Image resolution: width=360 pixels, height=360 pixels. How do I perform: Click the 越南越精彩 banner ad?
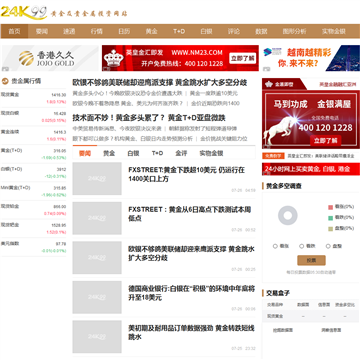click(311, 58)
